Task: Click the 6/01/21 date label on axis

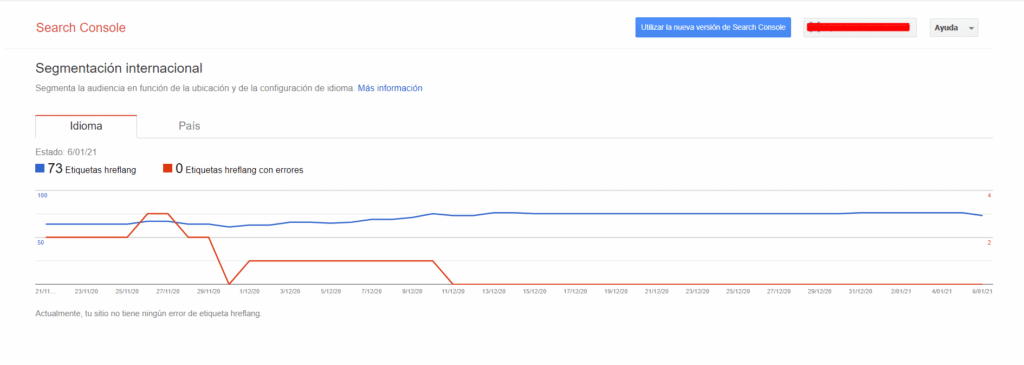Action: point(983,291)
